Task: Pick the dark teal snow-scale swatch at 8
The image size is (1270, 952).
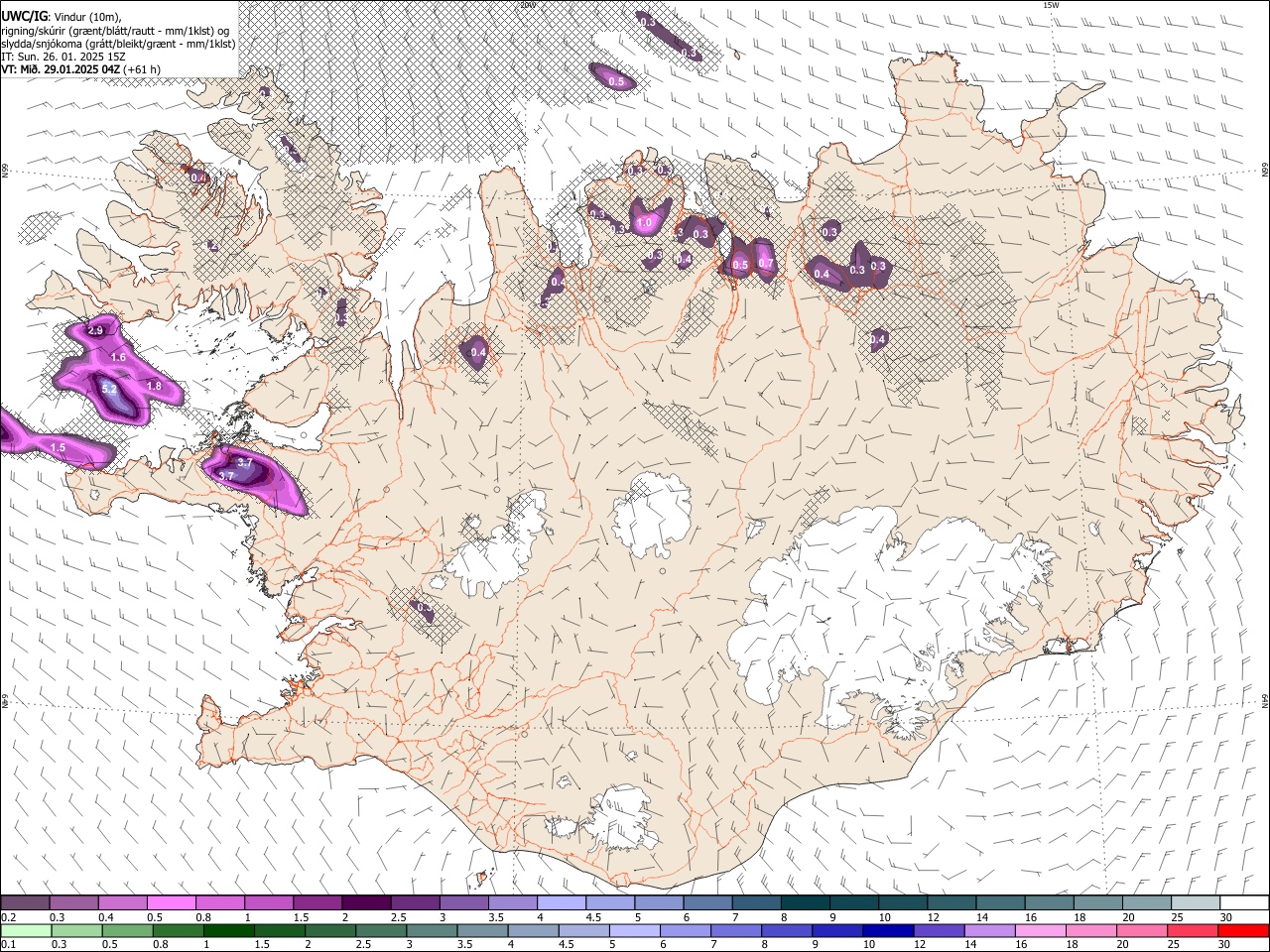Action: pyautogui.click(x=805, y=902)
